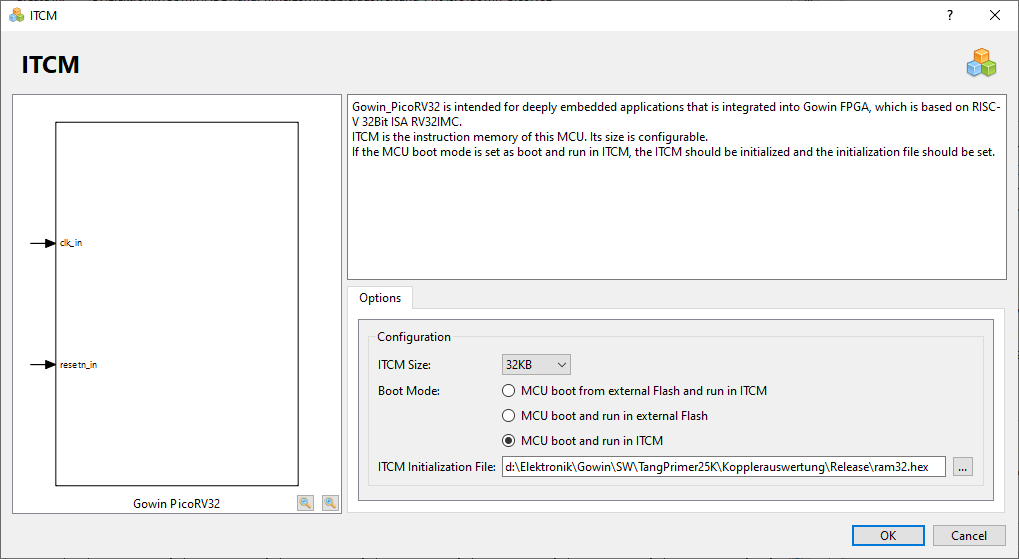The width and height of the screenshot is (1019, 559).
Task: Click the 'Boot Mode:' label
Action: click(409, 391)
